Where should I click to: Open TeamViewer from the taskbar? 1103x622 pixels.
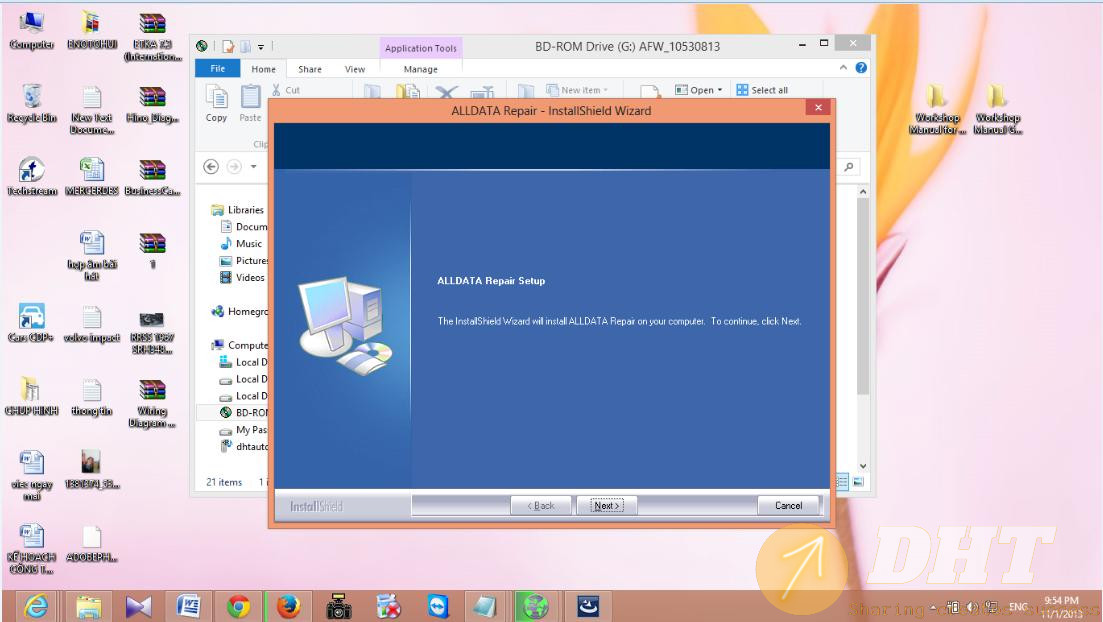click(x=438, y=606)
